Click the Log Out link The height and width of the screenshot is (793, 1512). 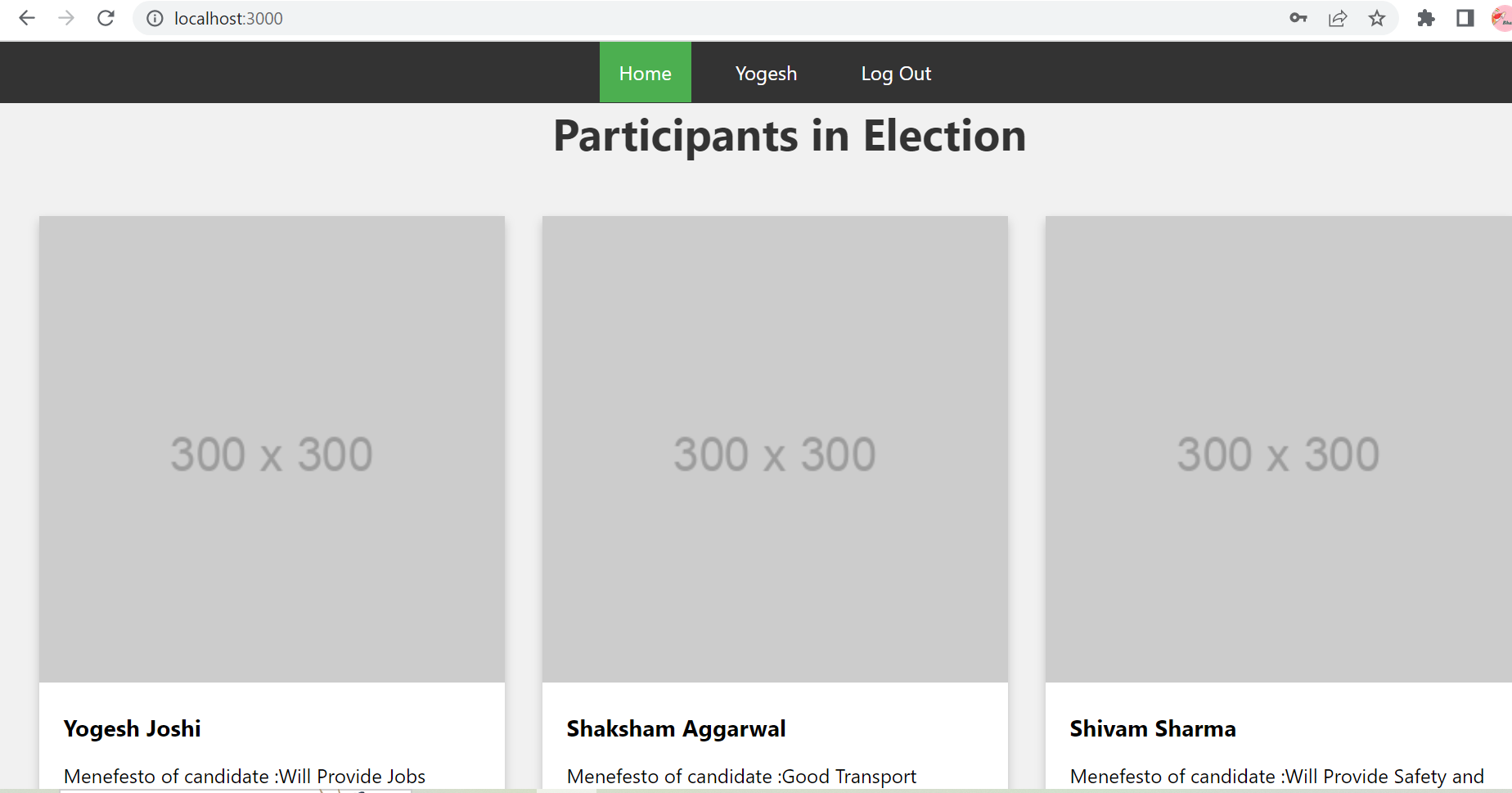tap(896, 73)
